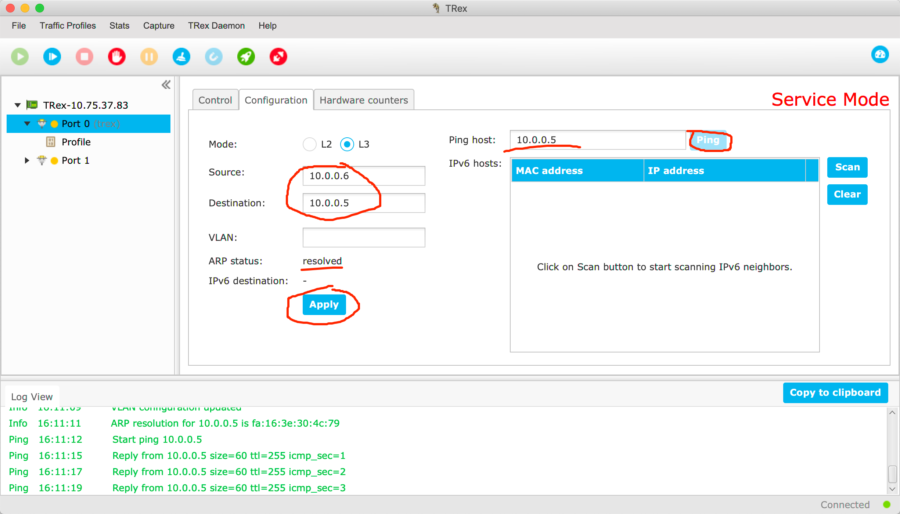Click the Ping button

click(x=708, y=140)
